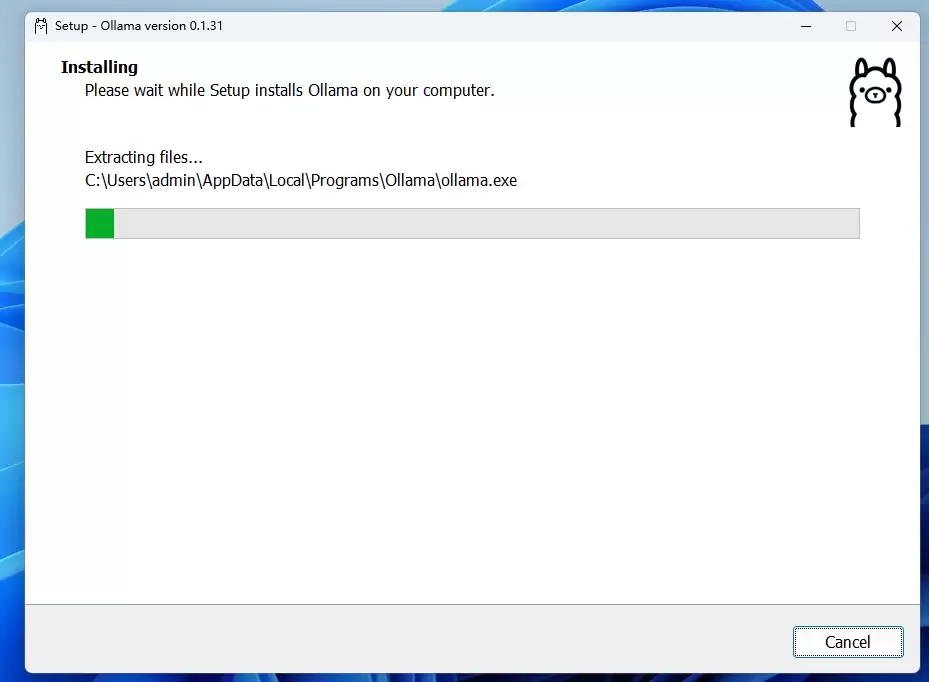The width and height of the screenshot is (929, 682).
Task: Close the Ollama Setup window
Action: click(x=896, y=26)
